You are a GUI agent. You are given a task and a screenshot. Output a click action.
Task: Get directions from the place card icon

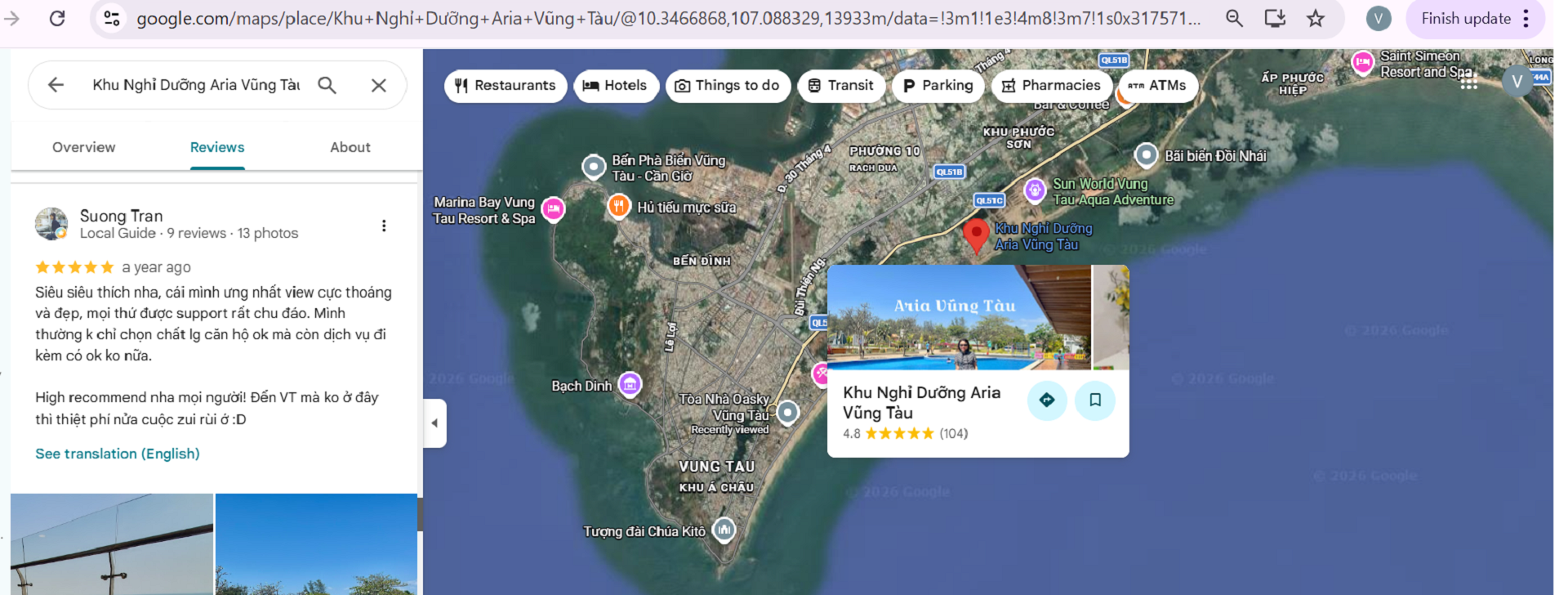tap(1047, 400)
